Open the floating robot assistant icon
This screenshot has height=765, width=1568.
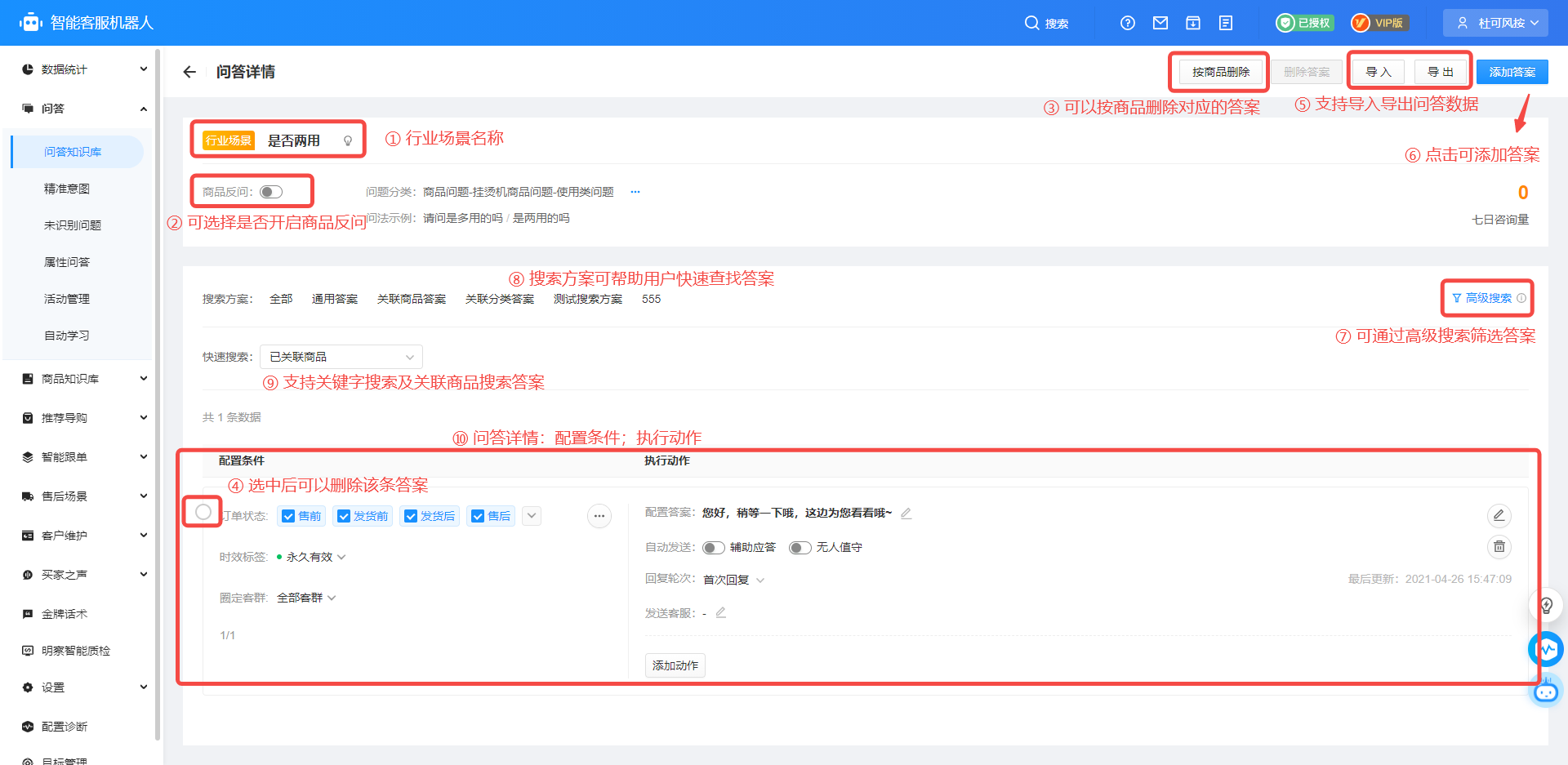pyautogui.click(x=1546, y=692)
